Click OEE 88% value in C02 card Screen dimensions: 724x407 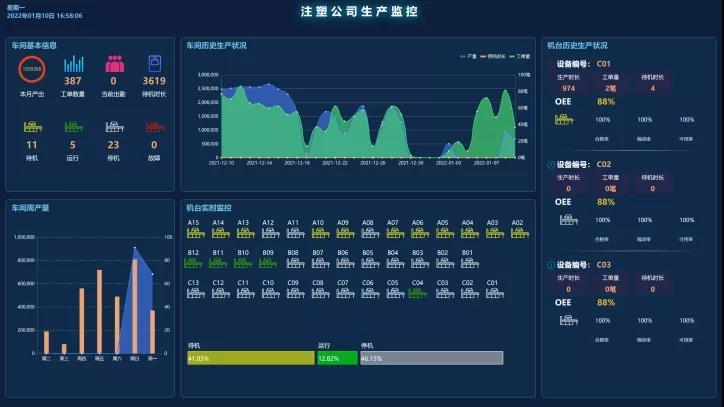point(606,202)
